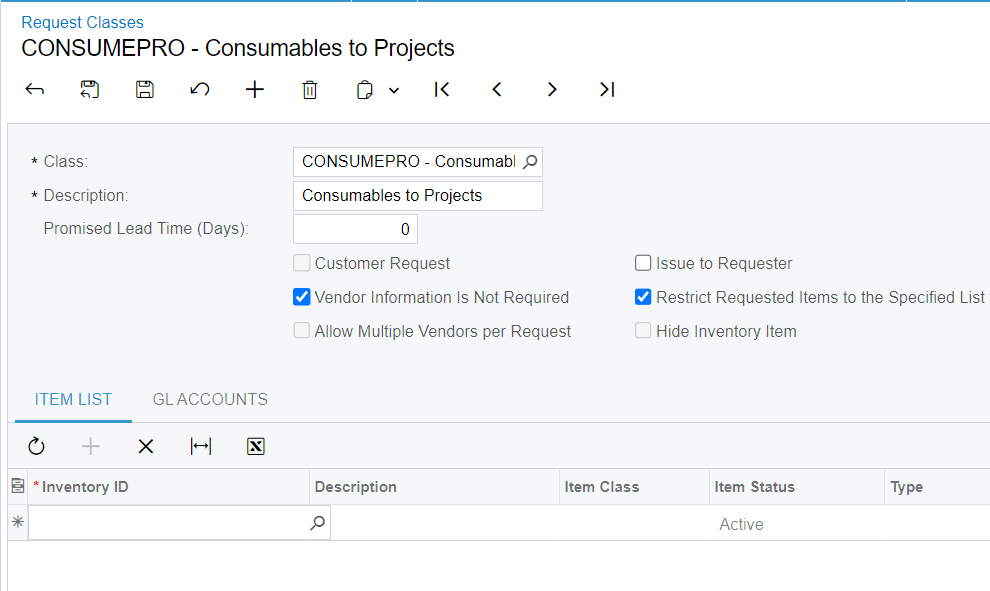Click the Save and Close icon

90,90
